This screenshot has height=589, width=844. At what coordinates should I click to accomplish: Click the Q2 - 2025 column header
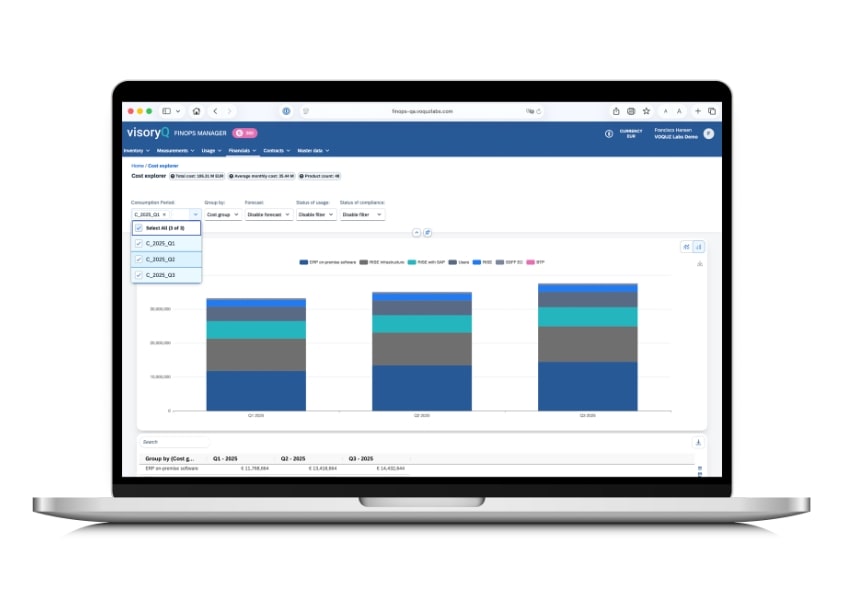click(293, 459)
